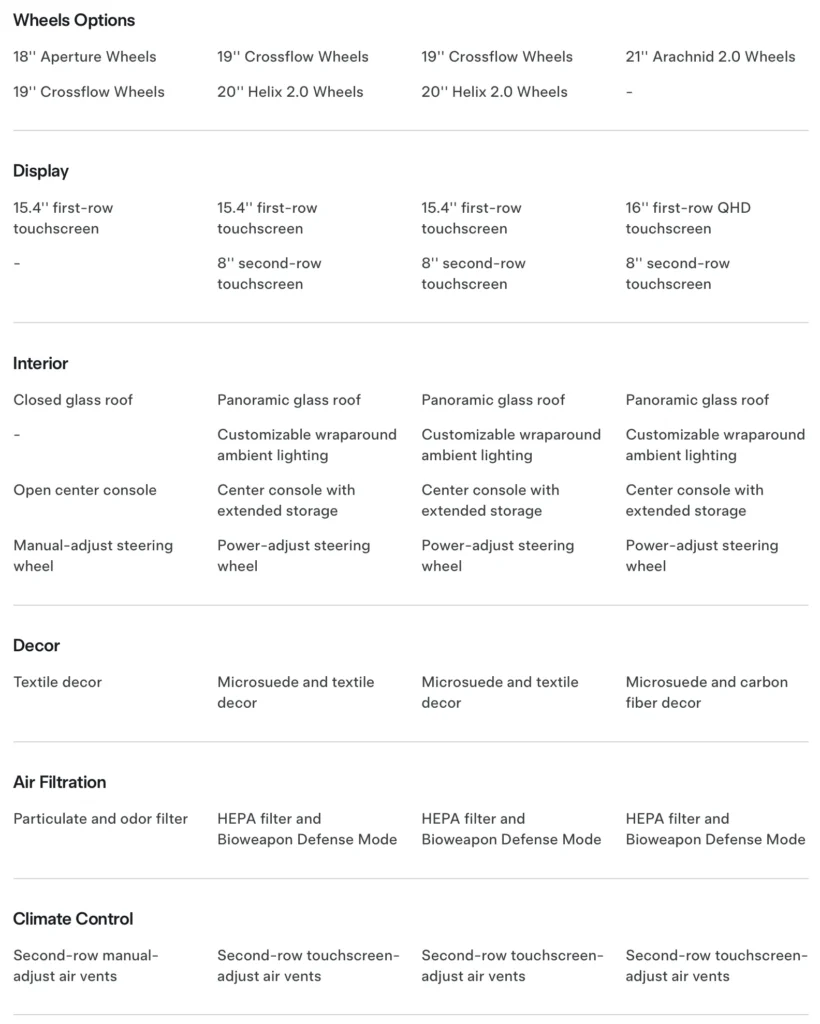Screen dimensions: 820x1024
Task: Click HEPA filter entry below carbon fiber decor
Action: point(715,829)
